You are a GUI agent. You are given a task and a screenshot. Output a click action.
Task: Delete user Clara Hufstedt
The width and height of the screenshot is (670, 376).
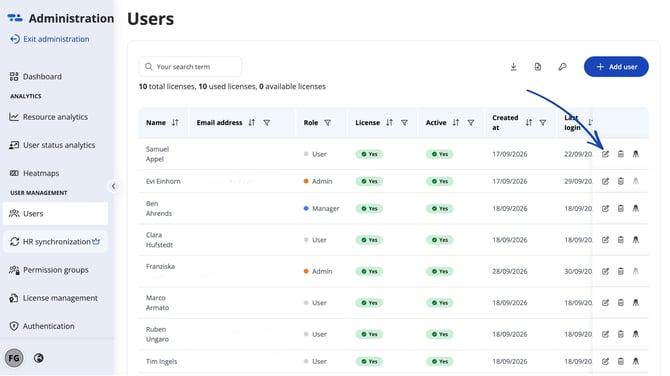tap(620, 240)
